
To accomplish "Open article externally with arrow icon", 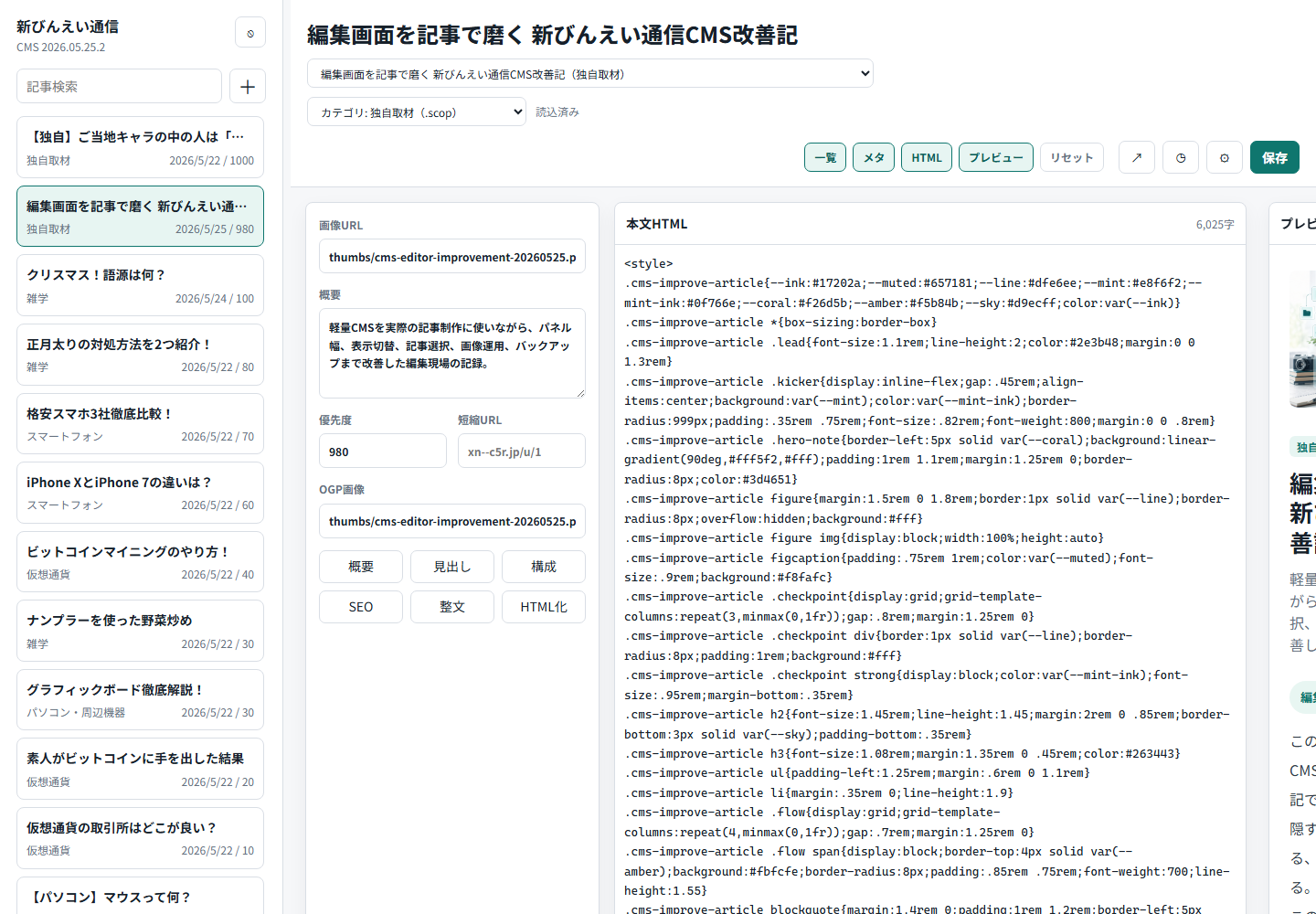I will tap(1137, 157).
